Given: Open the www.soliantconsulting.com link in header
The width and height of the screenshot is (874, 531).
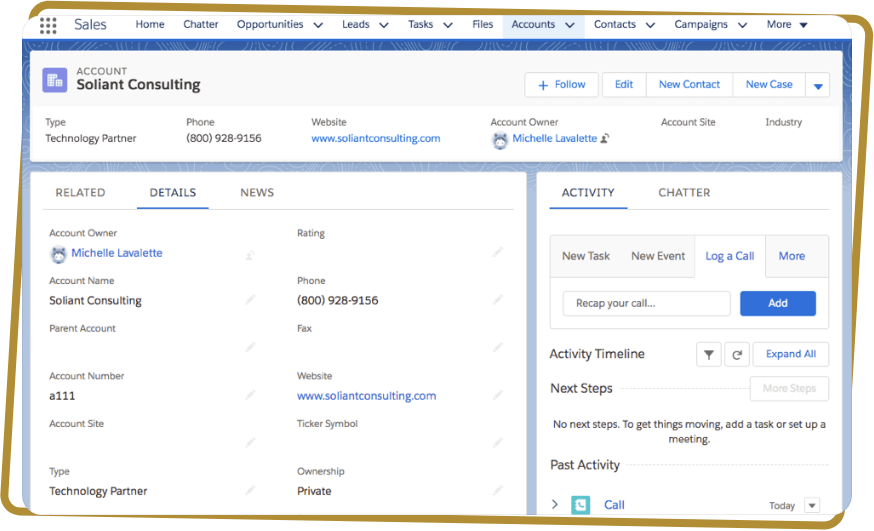Looking at the screenshot, I should click(x=375, y=139).
